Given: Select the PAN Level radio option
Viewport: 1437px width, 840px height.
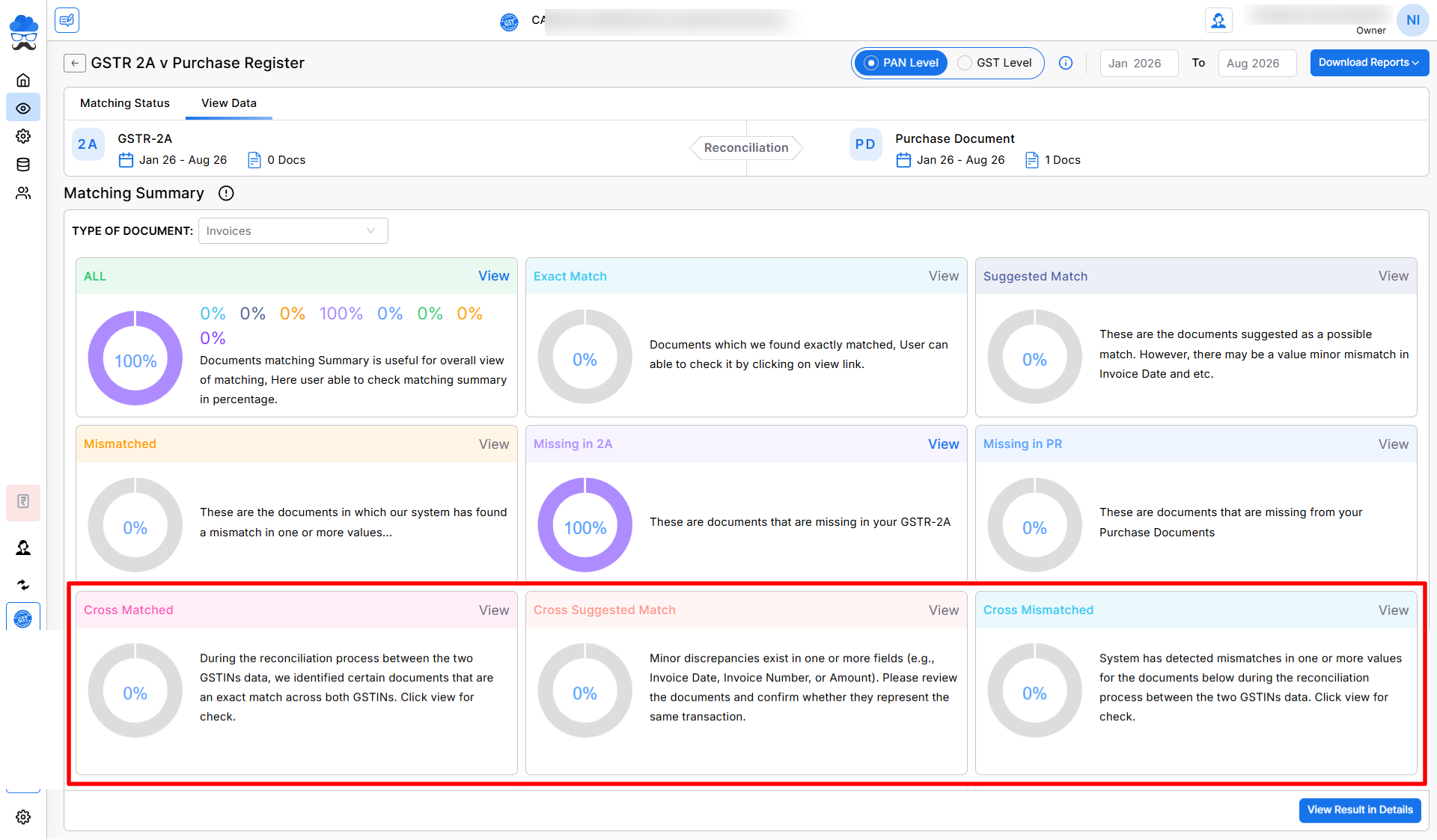Looking at the screenshot, I should [902, 63].
